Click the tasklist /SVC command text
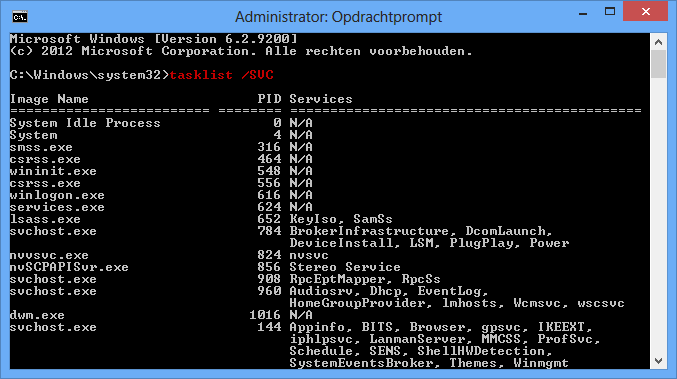677x379 pixels. point(221,75)
